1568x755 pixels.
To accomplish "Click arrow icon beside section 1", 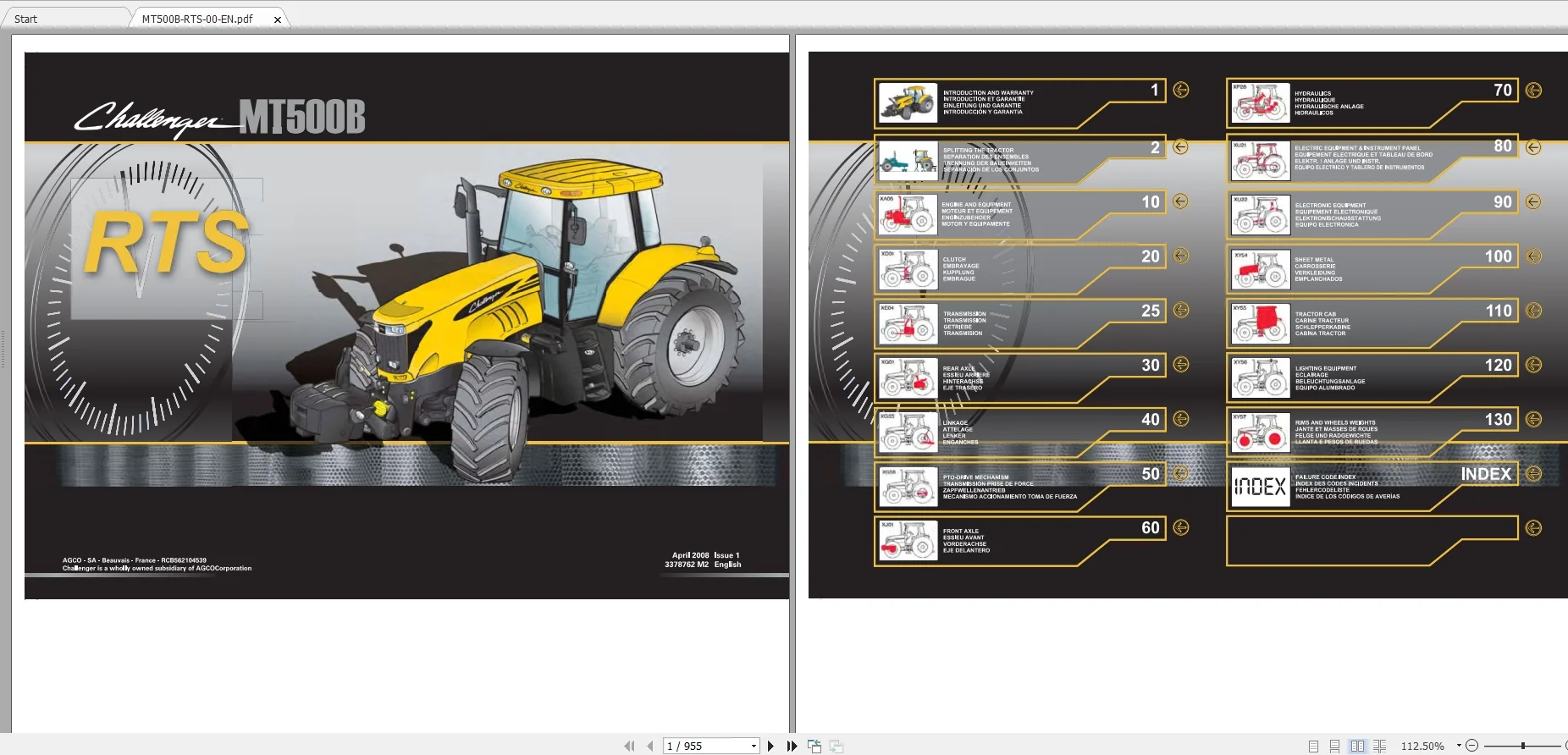I will click(x=1181, y=90).
